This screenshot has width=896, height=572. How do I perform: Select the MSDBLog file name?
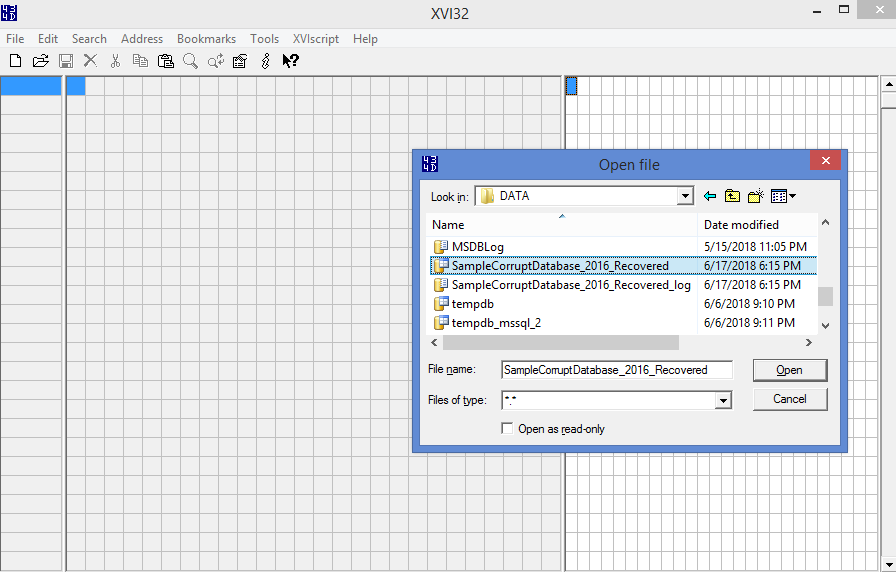(478, 247)
